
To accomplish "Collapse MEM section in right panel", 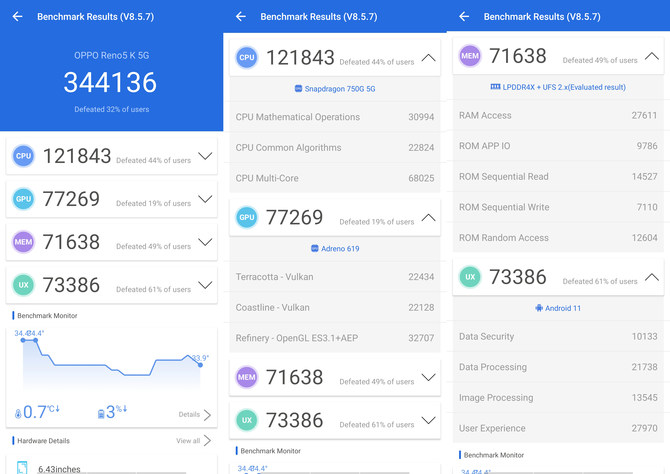I will pos(652,56).
